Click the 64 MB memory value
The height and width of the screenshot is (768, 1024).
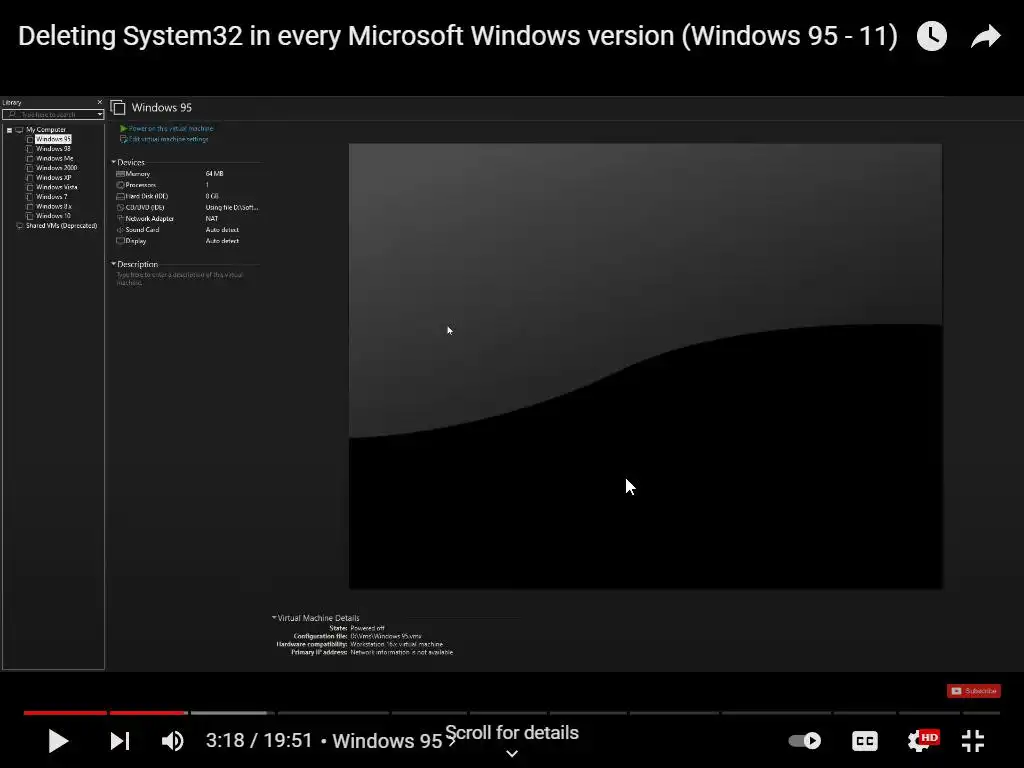pyautogui.click(x=214, y=174)
